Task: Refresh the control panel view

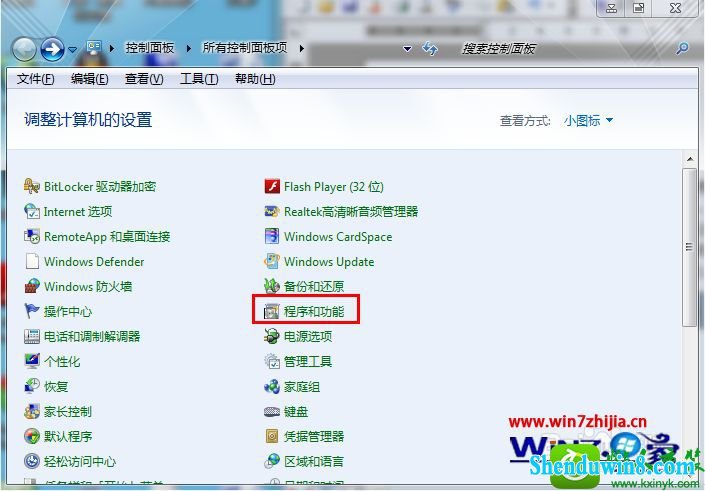Action: pyautogui.click(x=430, y=48)
